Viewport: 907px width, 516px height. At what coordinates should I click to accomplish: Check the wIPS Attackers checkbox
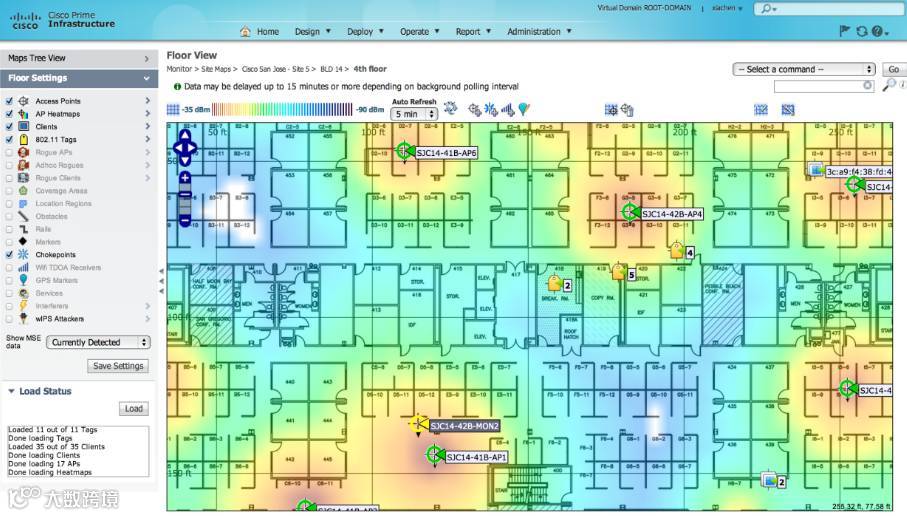pos(9,318)
